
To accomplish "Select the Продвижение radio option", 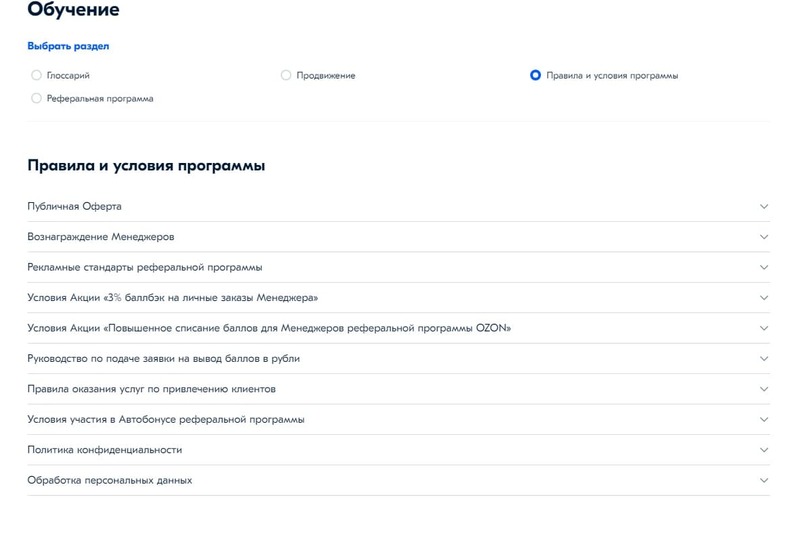I will (286, 75).
